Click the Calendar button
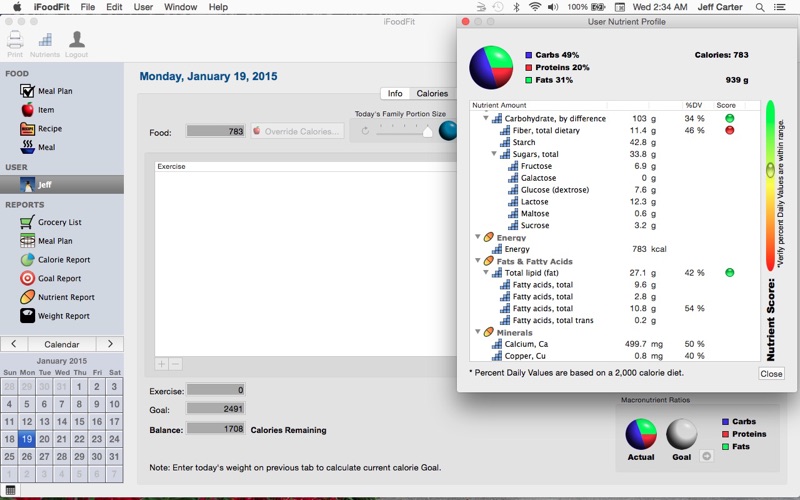 coord(62,344)
